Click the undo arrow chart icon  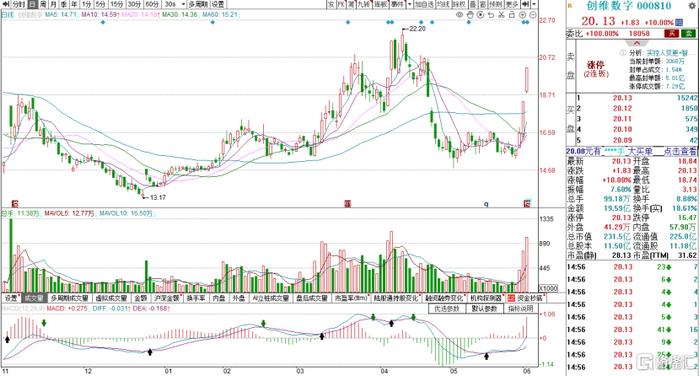tap(491, 15)
